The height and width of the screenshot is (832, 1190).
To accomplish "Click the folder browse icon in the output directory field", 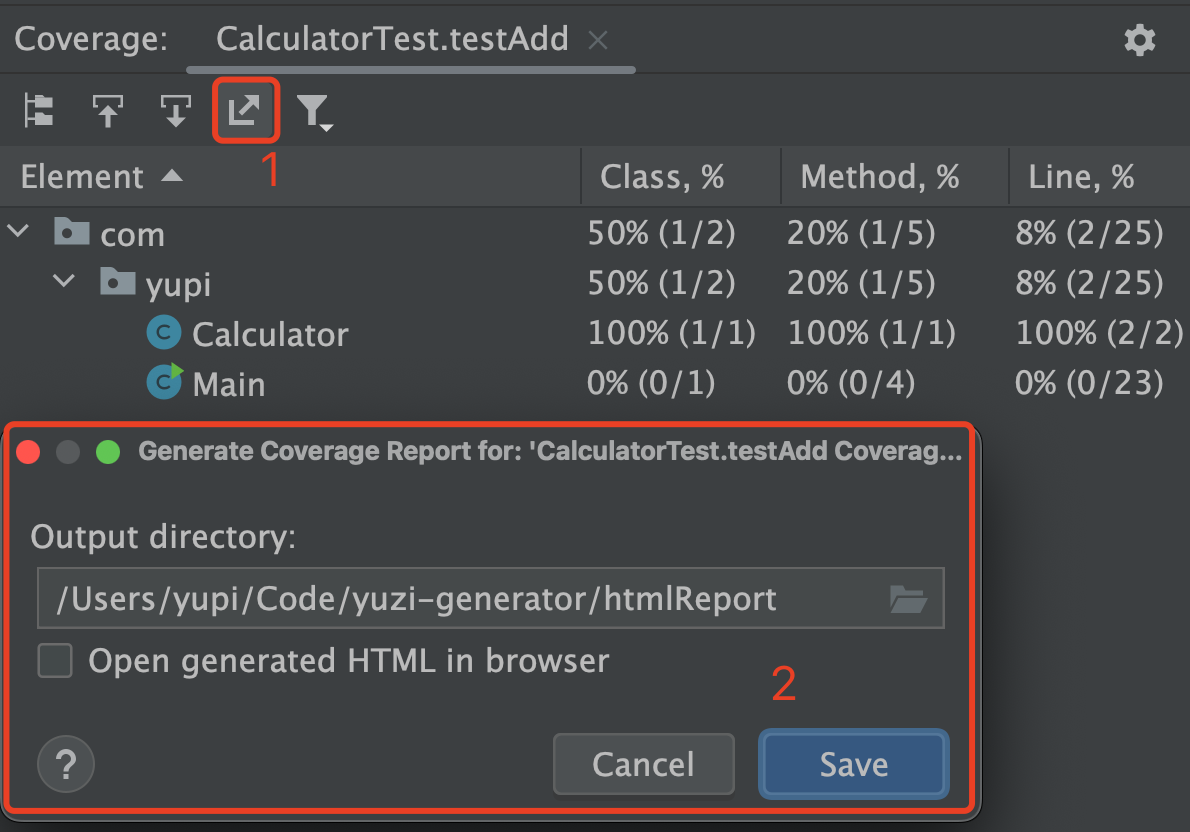I will tap(908, 599).
